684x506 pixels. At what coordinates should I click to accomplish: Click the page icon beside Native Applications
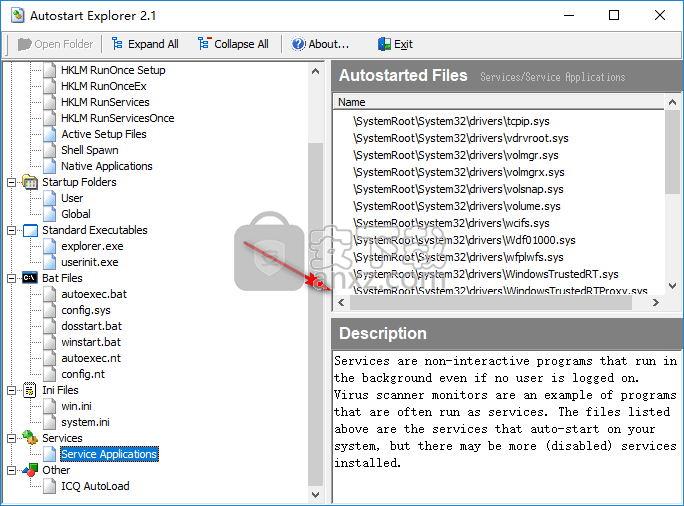click(50, 166)
